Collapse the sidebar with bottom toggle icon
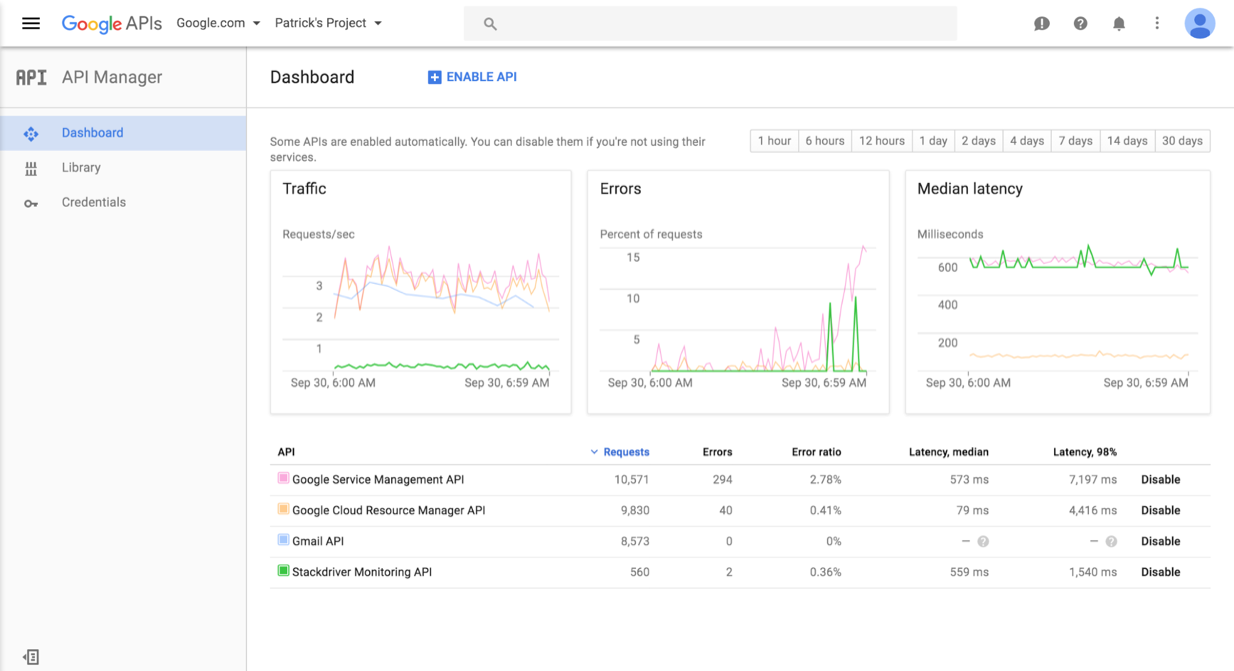The height and width of the screenshot is (671, 1234). [x=31, y=657]
